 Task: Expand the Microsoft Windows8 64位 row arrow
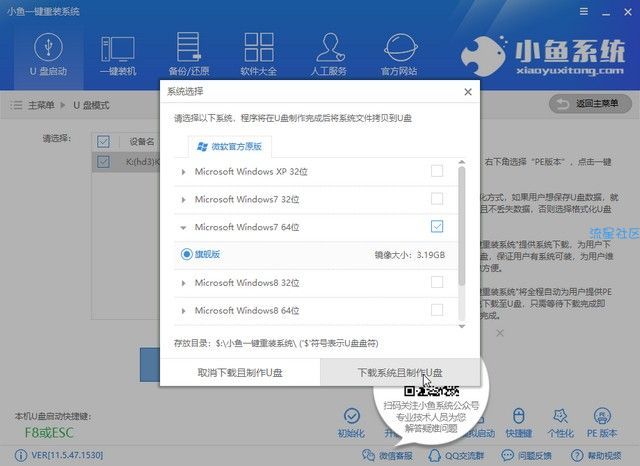183,311
